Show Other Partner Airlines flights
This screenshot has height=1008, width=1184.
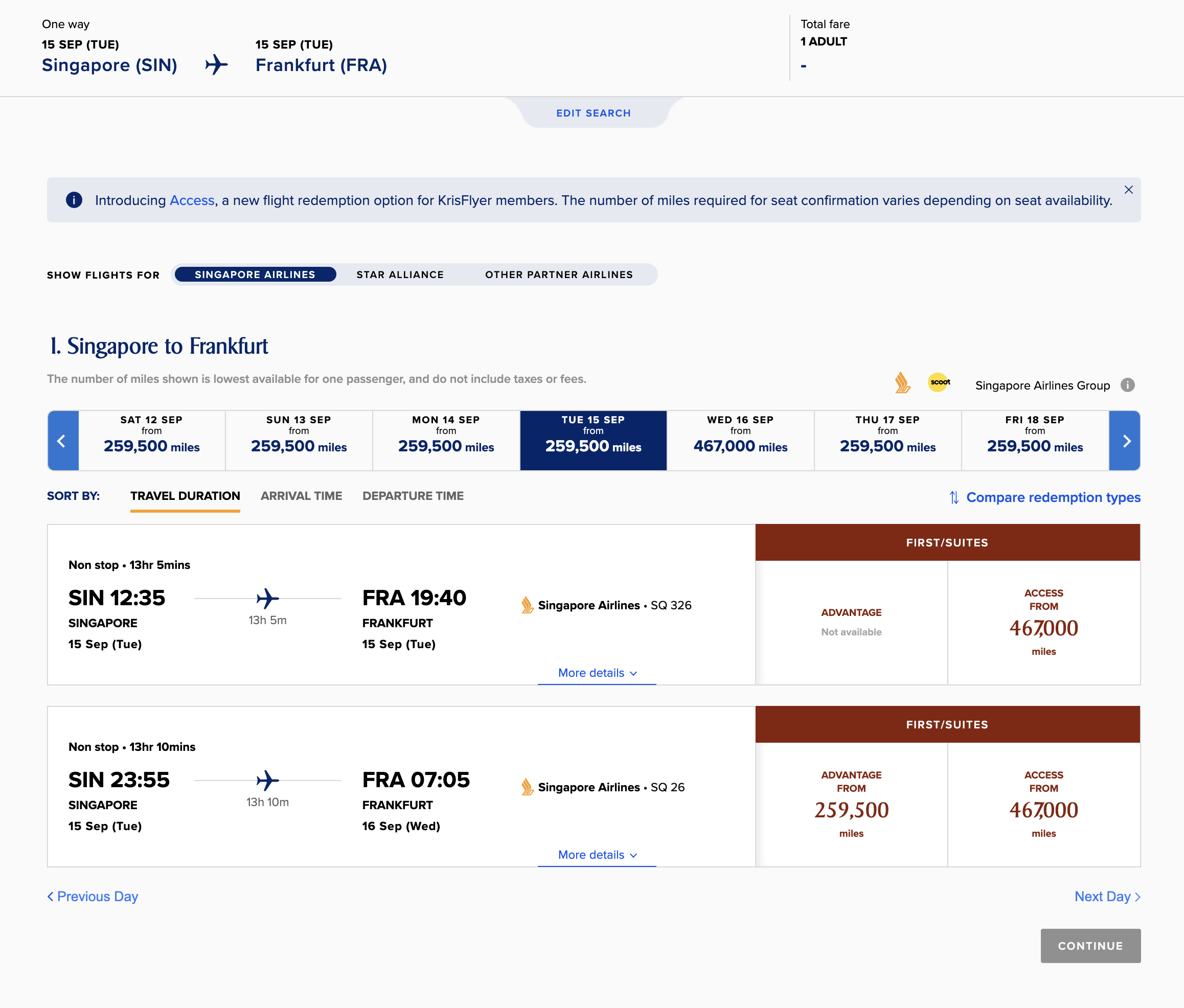pyautogui.click(x=558, y=274)
